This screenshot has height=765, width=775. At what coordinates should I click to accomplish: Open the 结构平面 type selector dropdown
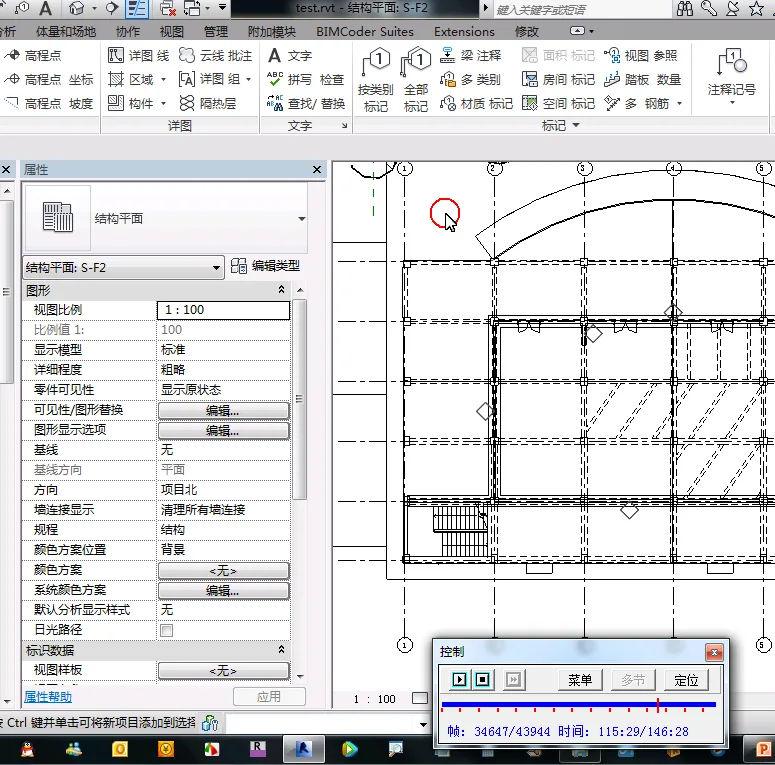point(301,218)
